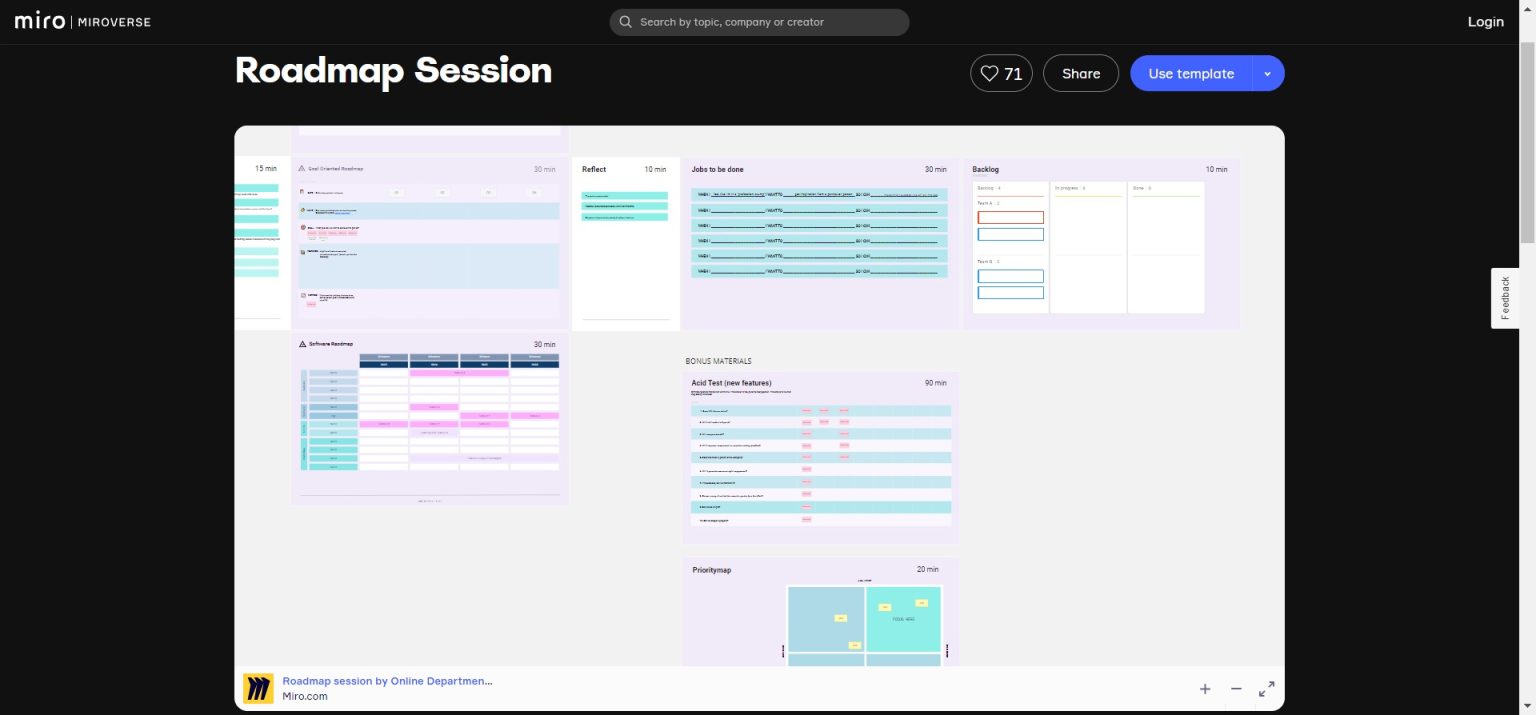
Task: Open Roadmap session by Online Department link
Action: (x=387, y=681)
